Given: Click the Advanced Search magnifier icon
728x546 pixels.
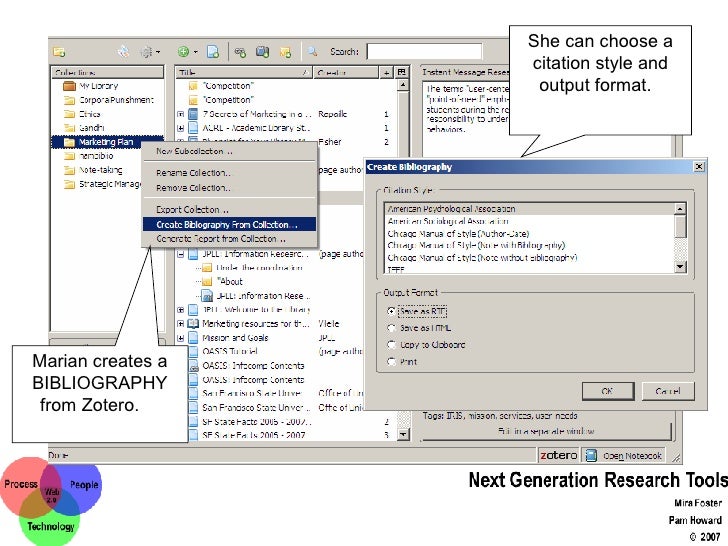Looking at the screenshot, I should point(312,52).
